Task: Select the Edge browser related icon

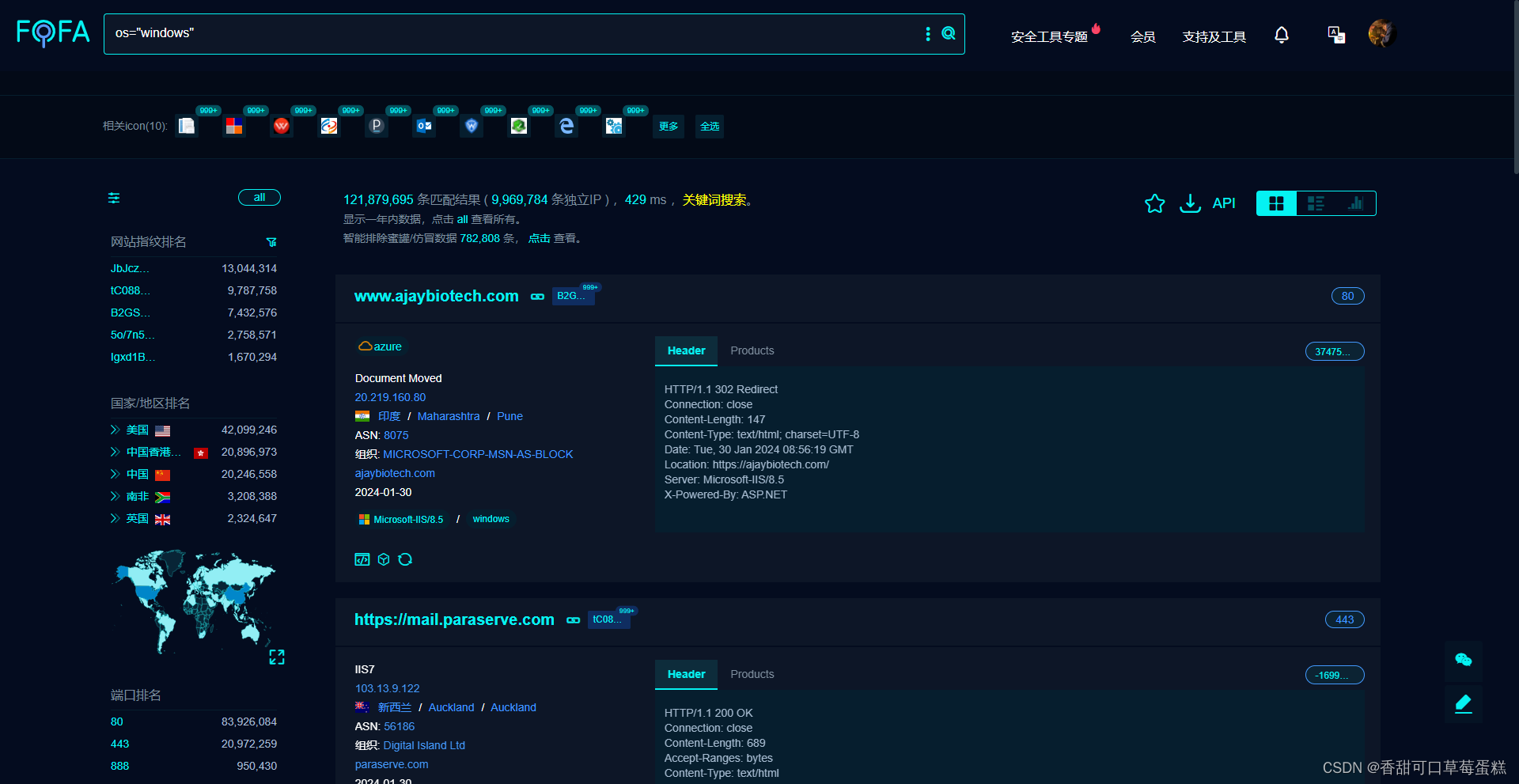Action: tap(566, 126)
